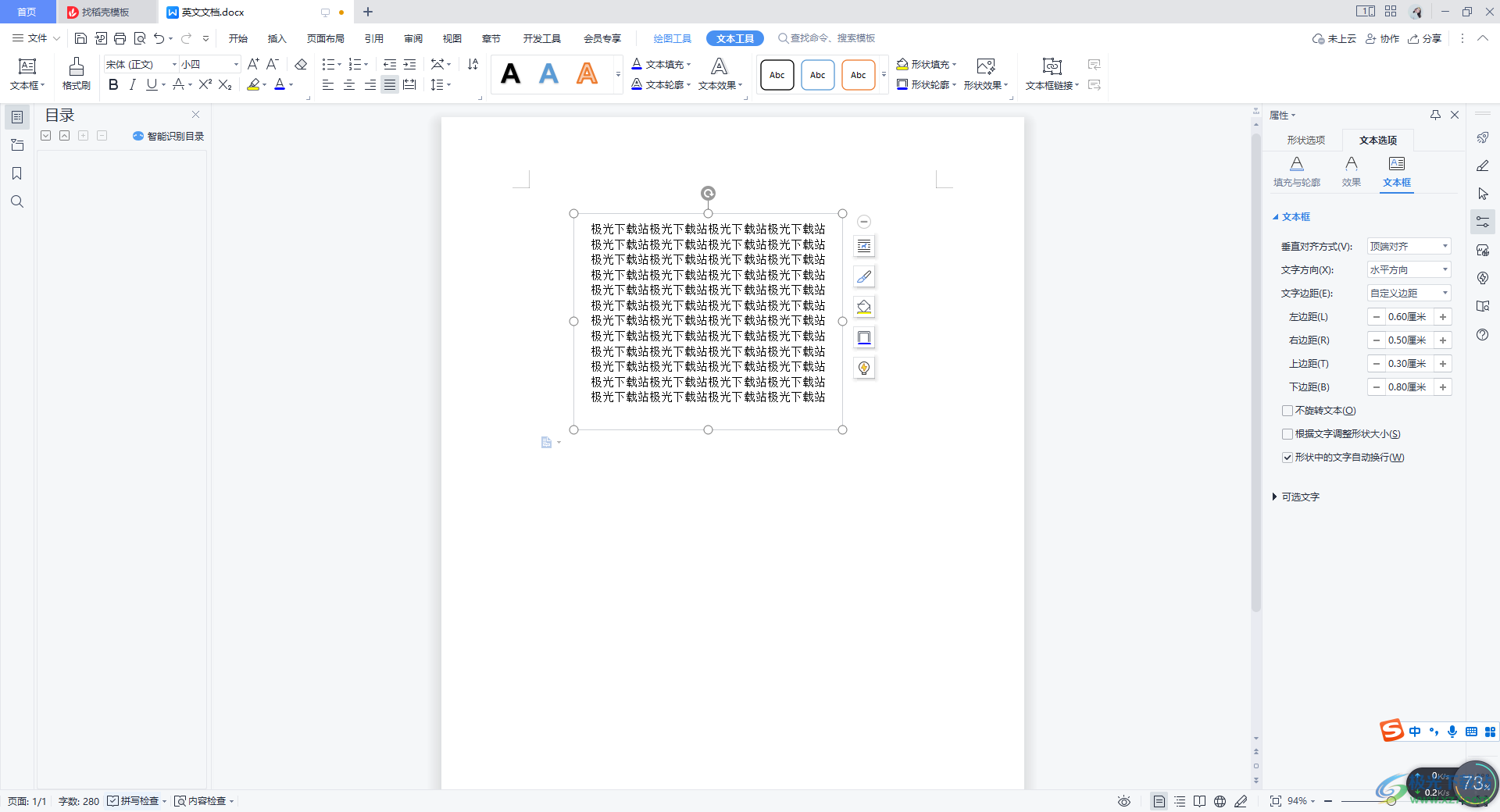The image size is (1500, 812).
Task: Open the font size dropdown
Action: (236, 64)
